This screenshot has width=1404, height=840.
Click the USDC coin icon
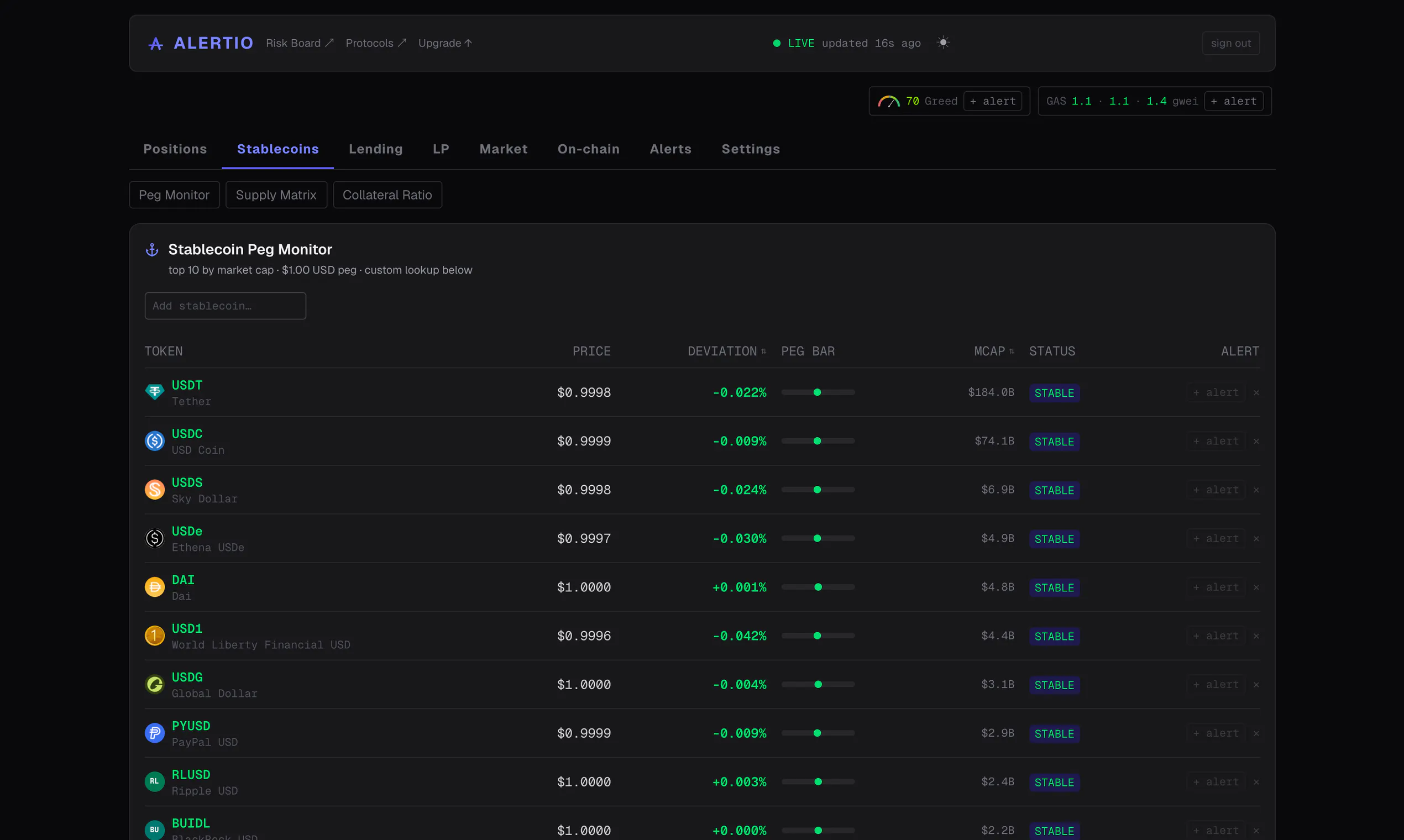pos(155,440)
